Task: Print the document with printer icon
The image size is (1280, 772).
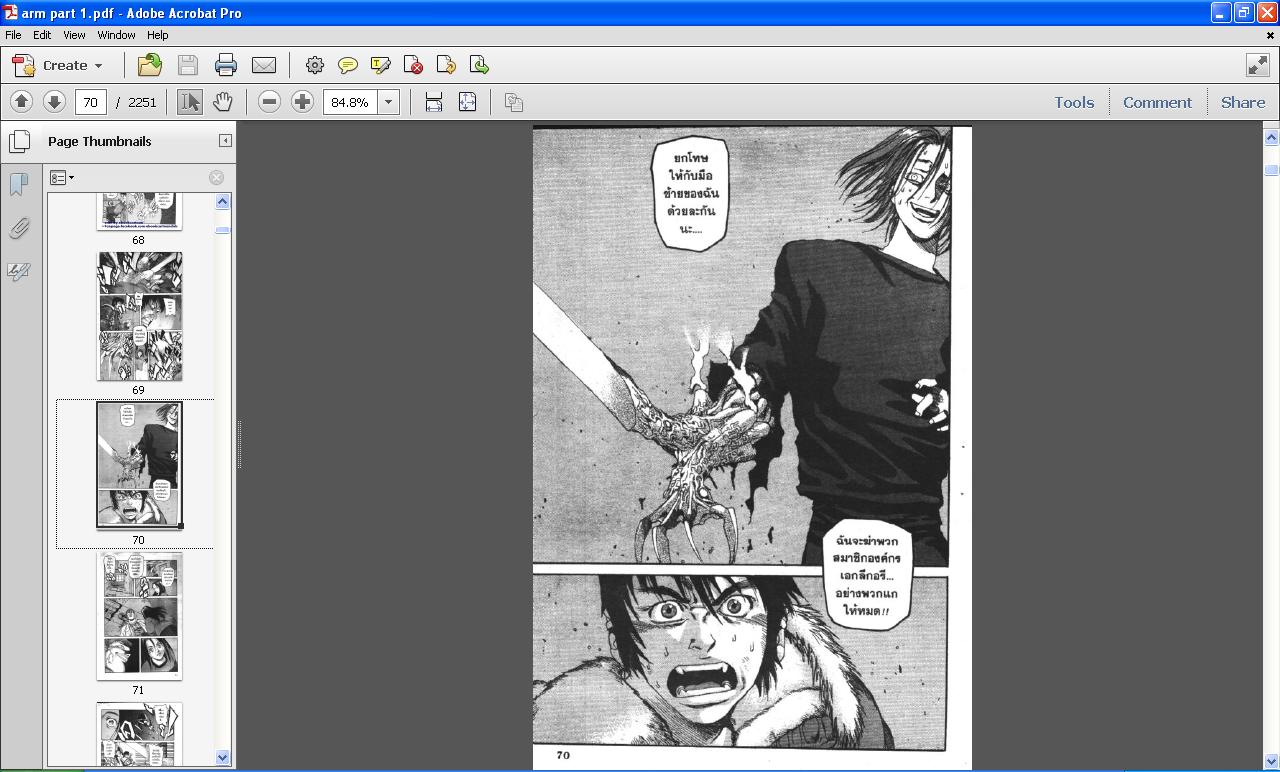Action: pos(225,65)
